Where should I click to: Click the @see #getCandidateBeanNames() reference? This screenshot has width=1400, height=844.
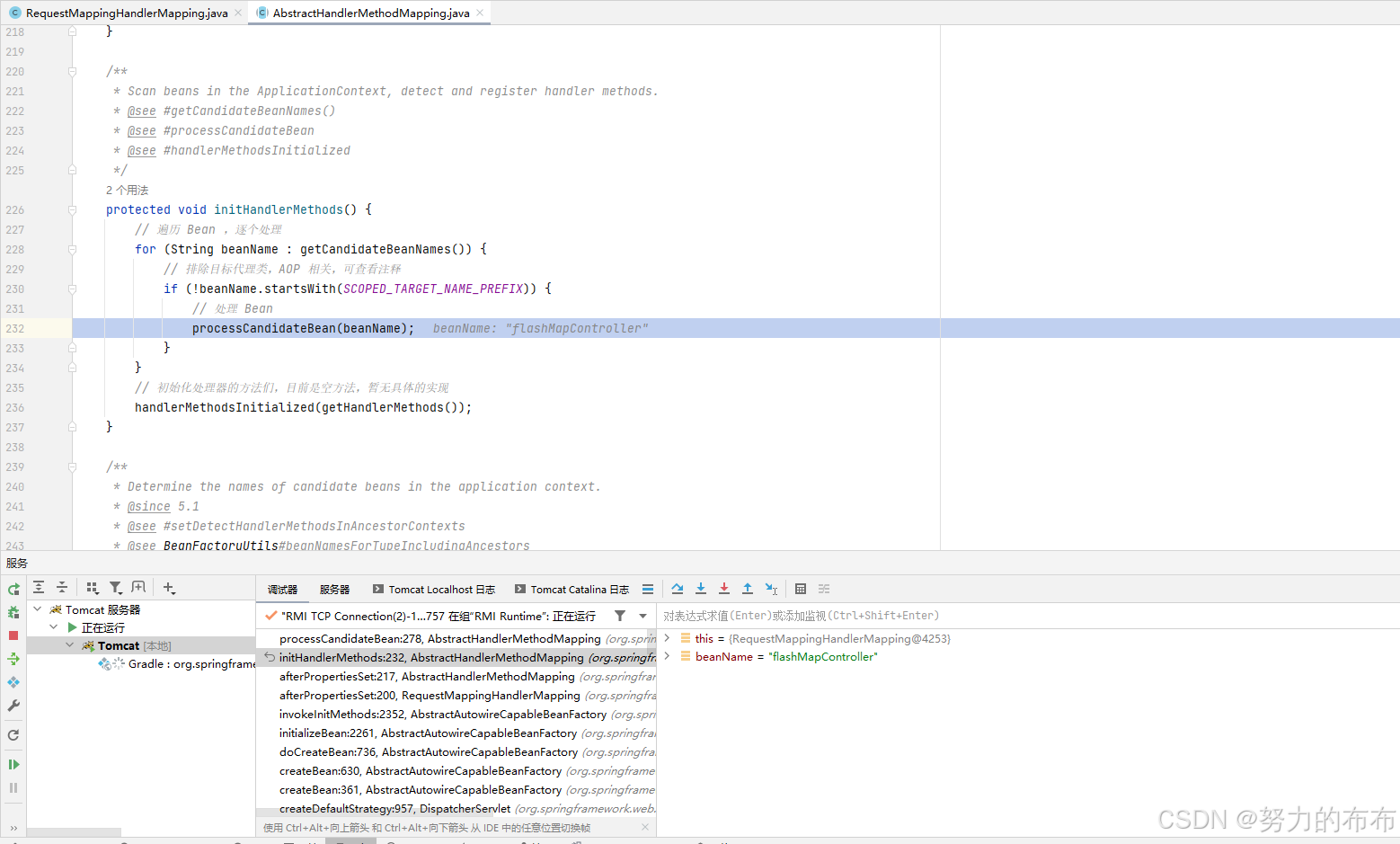(231, 111)
